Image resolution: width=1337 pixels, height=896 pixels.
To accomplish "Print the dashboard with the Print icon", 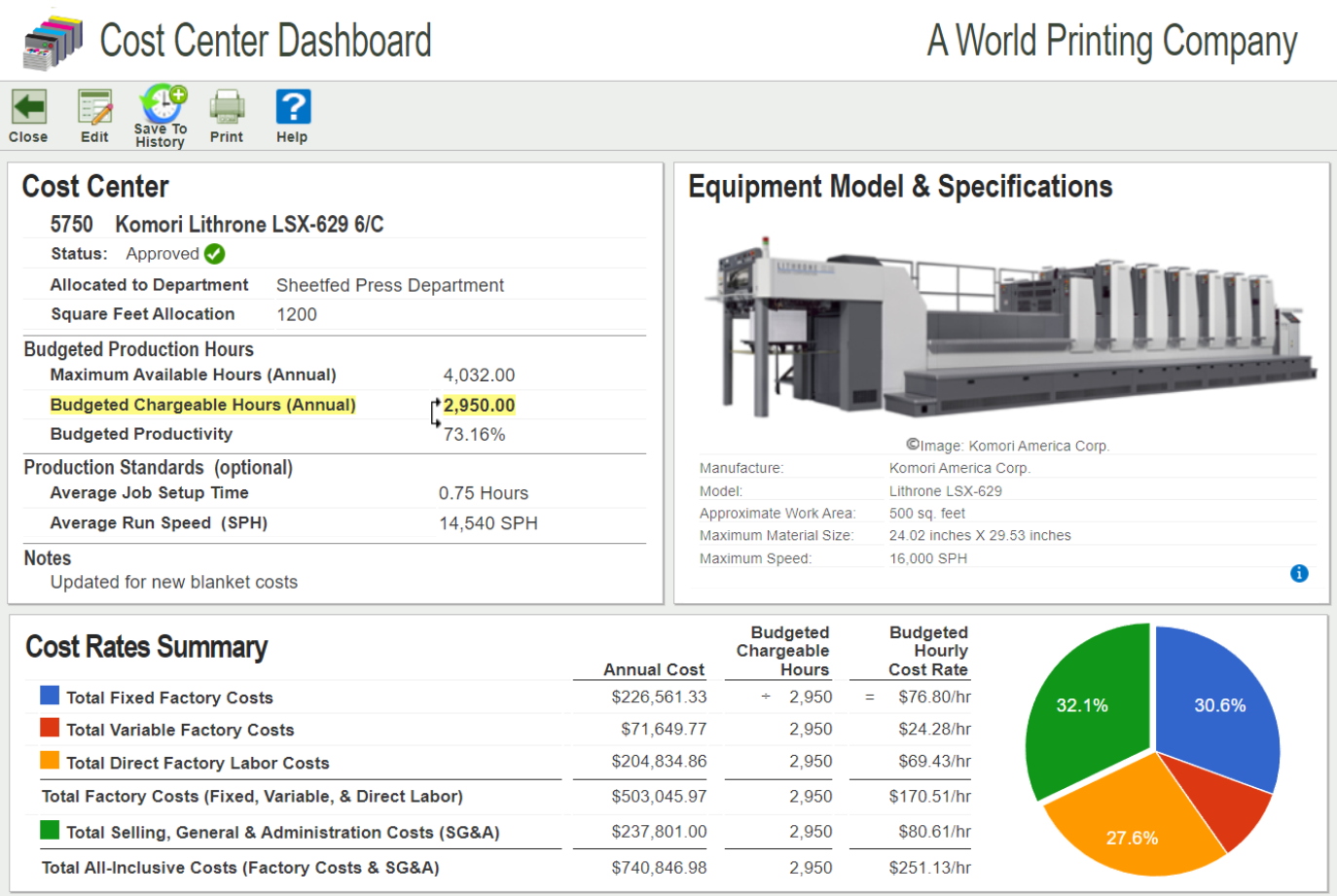I will (227, 107).
